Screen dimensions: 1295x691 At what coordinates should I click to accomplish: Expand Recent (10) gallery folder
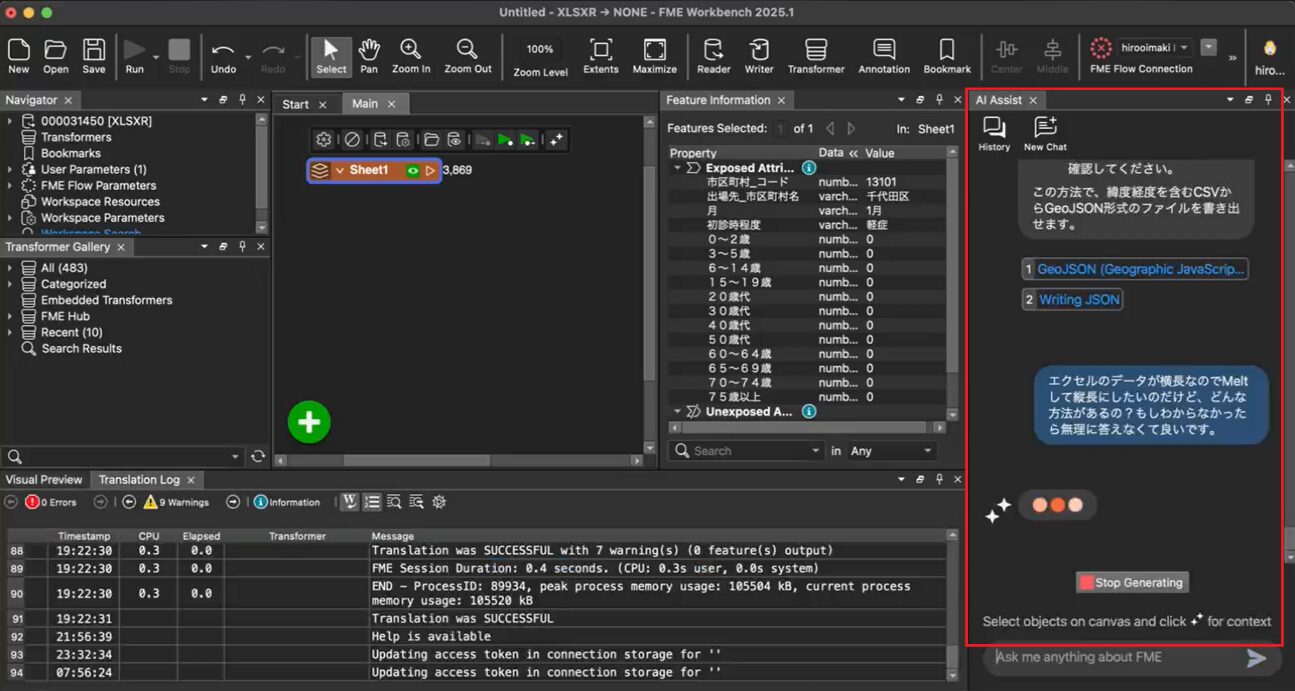(12, 332)
